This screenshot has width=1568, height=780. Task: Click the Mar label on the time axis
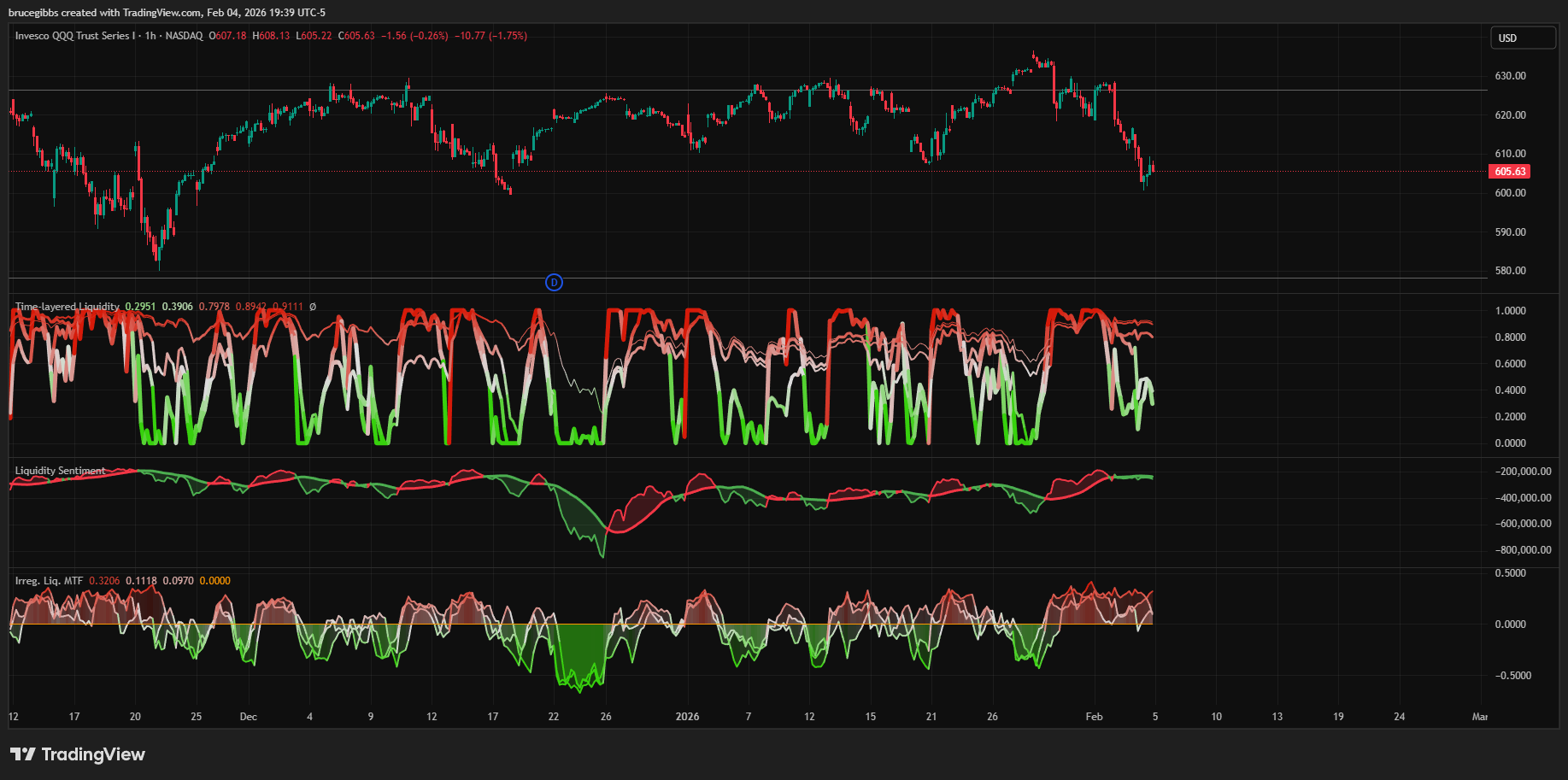point(1479,717)
